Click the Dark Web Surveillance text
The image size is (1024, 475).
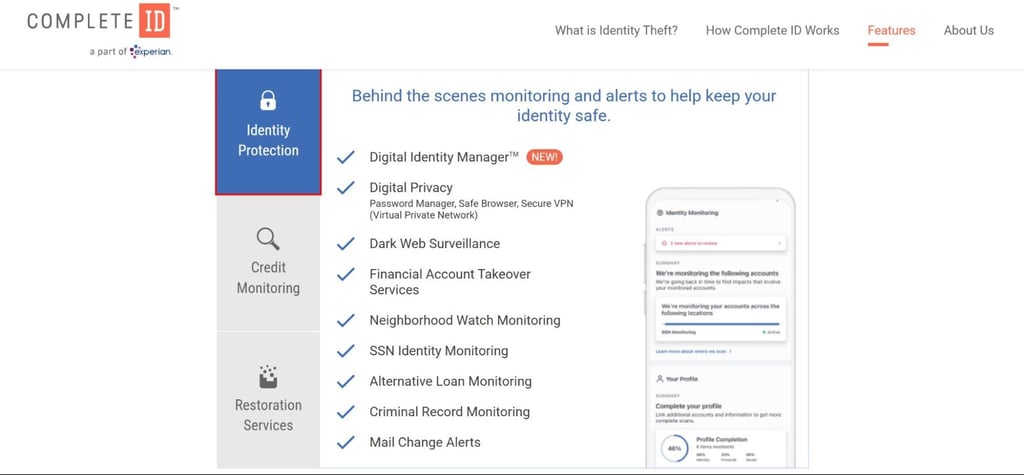point(435,244)
